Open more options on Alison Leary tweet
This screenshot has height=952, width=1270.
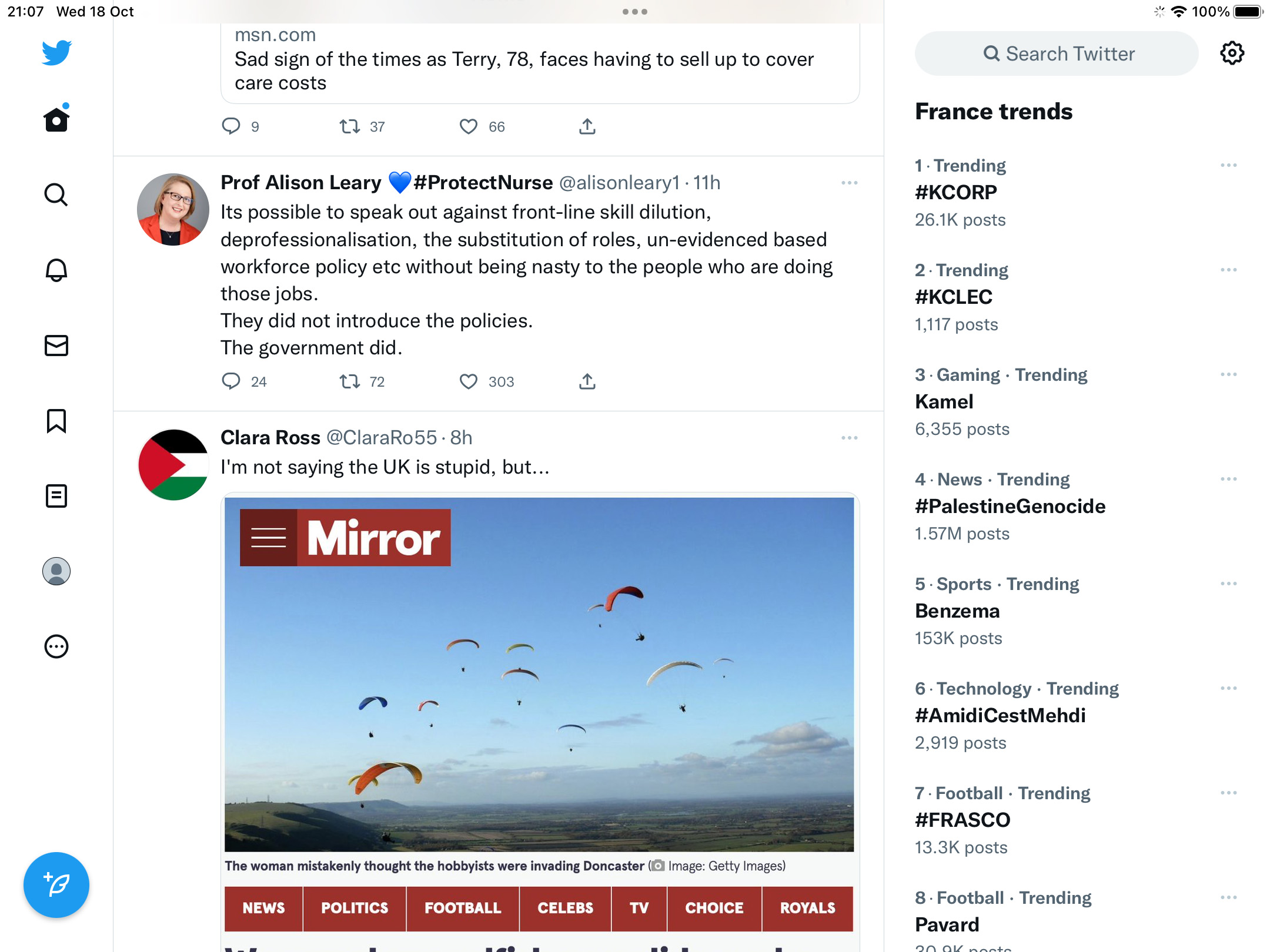(850, 183)
